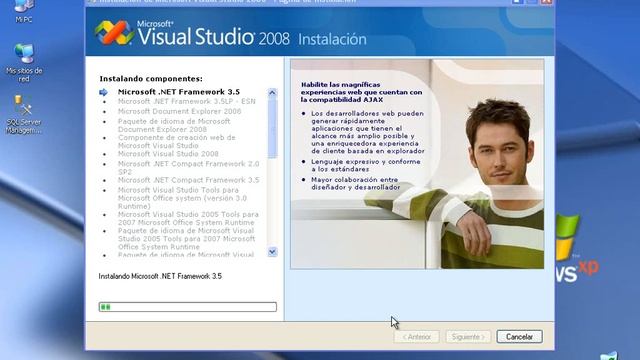Click 'Instalando Microsoft .NET Framework 3.5' status text
The image size is (640, 360).
(x=160, y=276)
